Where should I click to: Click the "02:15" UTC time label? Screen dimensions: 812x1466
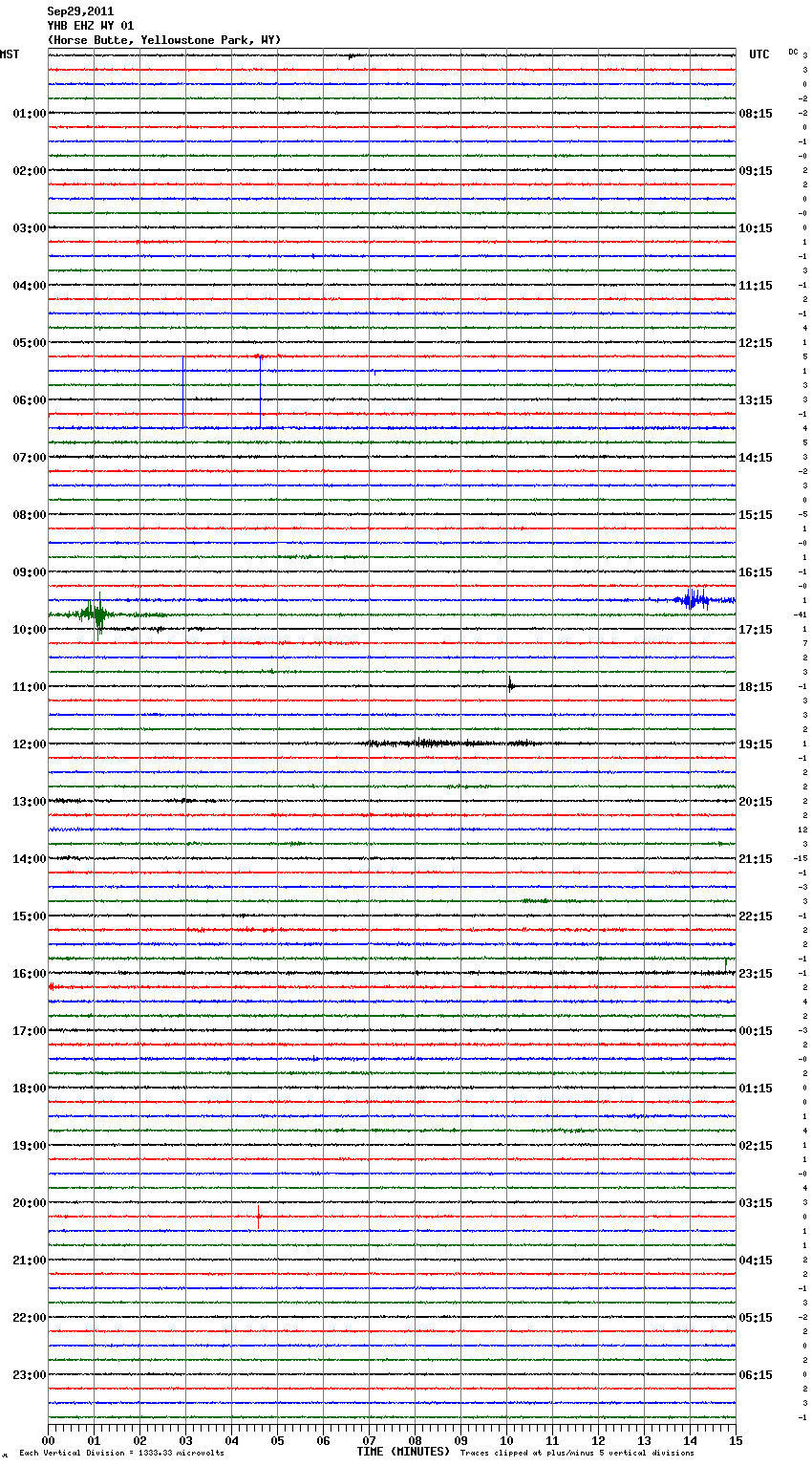click(x=756, y=1146)
